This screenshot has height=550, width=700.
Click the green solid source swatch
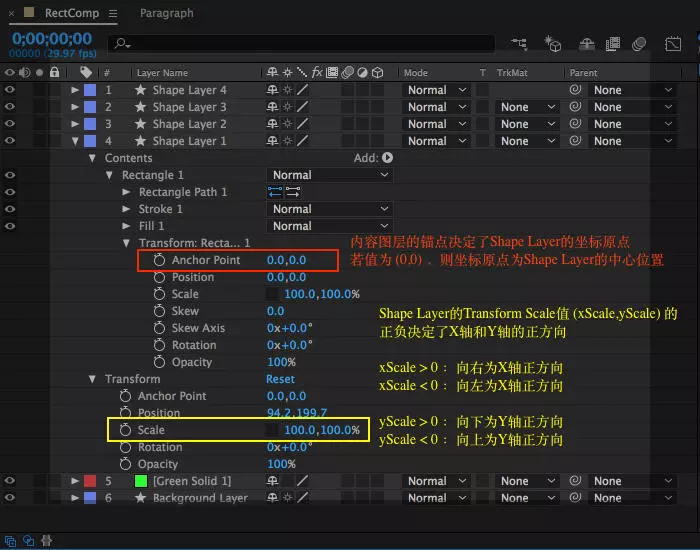click(x=141, y=481)
